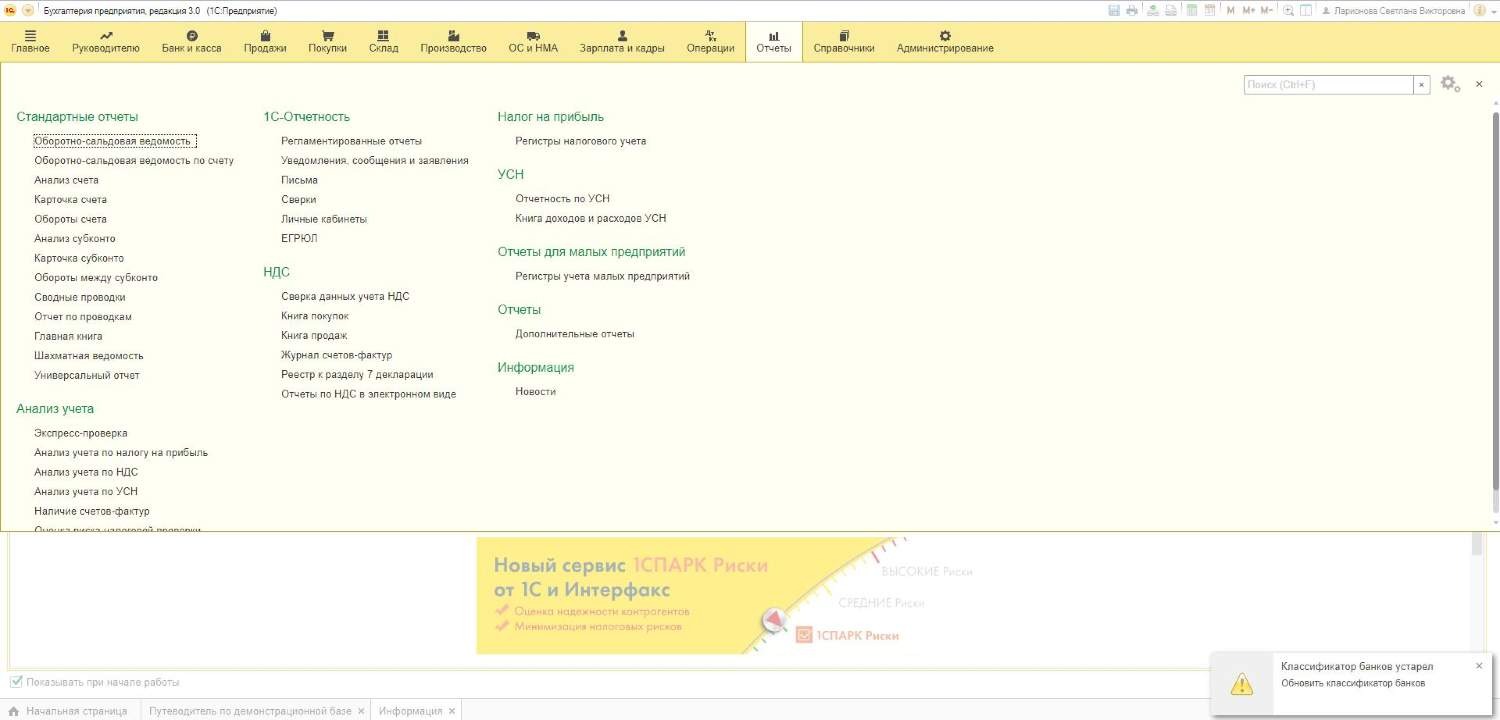Click the Поиск (Ctrl+F) search field
Image resolution: width=1500 pixels, height=720 pixels.
1328,85
